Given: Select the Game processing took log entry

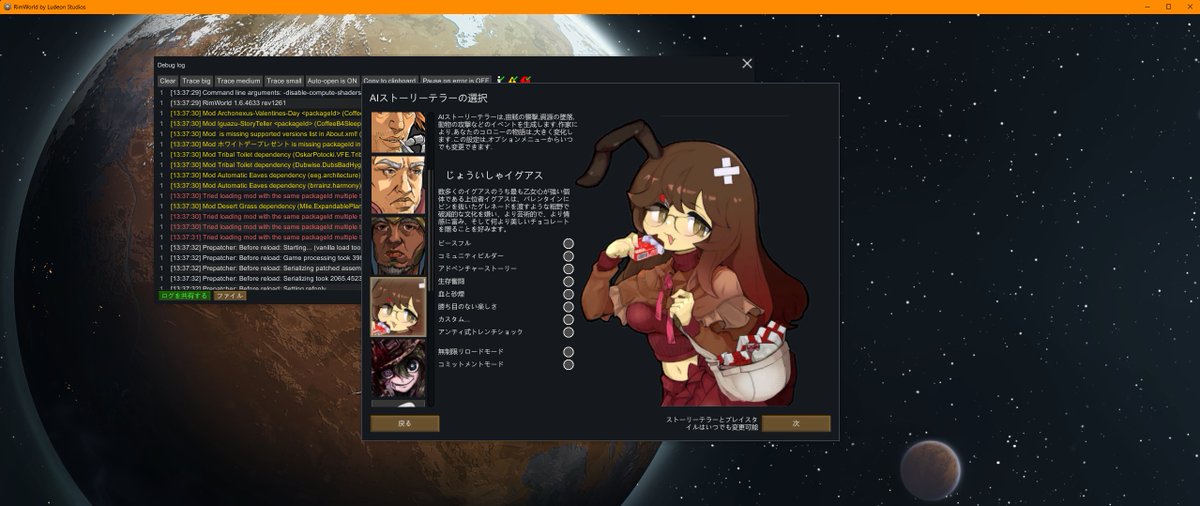Looking at the screenshot, I should [260, 257].
